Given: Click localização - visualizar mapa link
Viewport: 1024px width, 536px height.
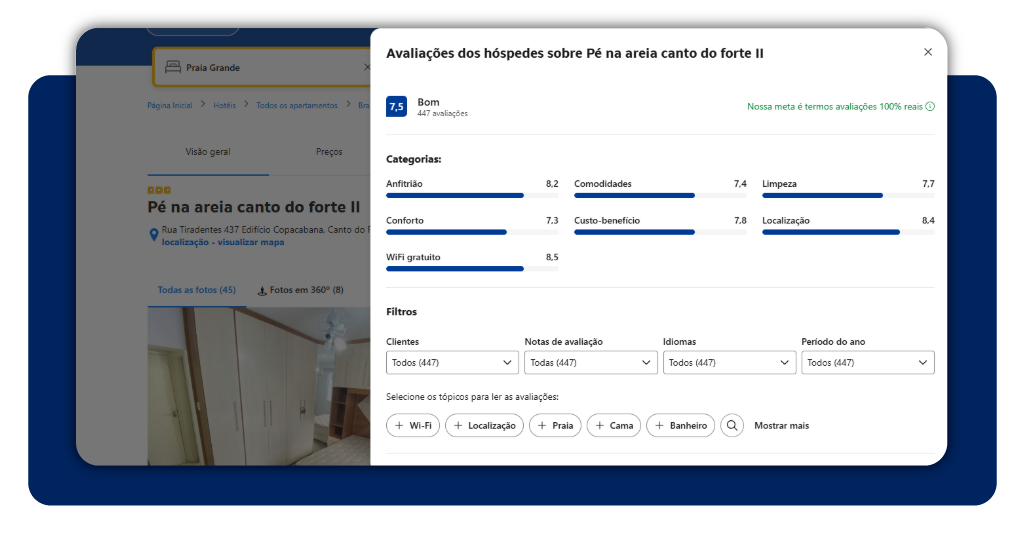Looking at the screenshot, I should coord(223,242).
